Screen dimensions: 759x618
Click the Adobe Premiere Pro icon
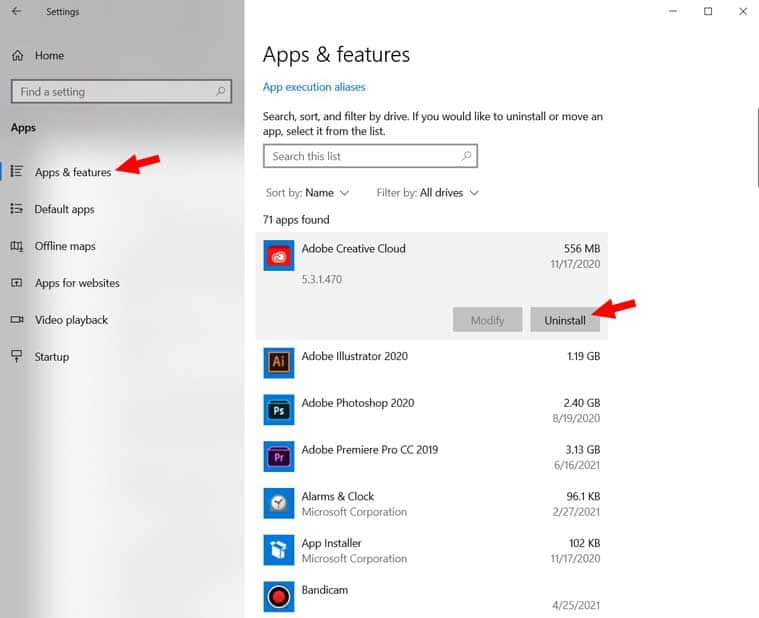tap(279, 456)
